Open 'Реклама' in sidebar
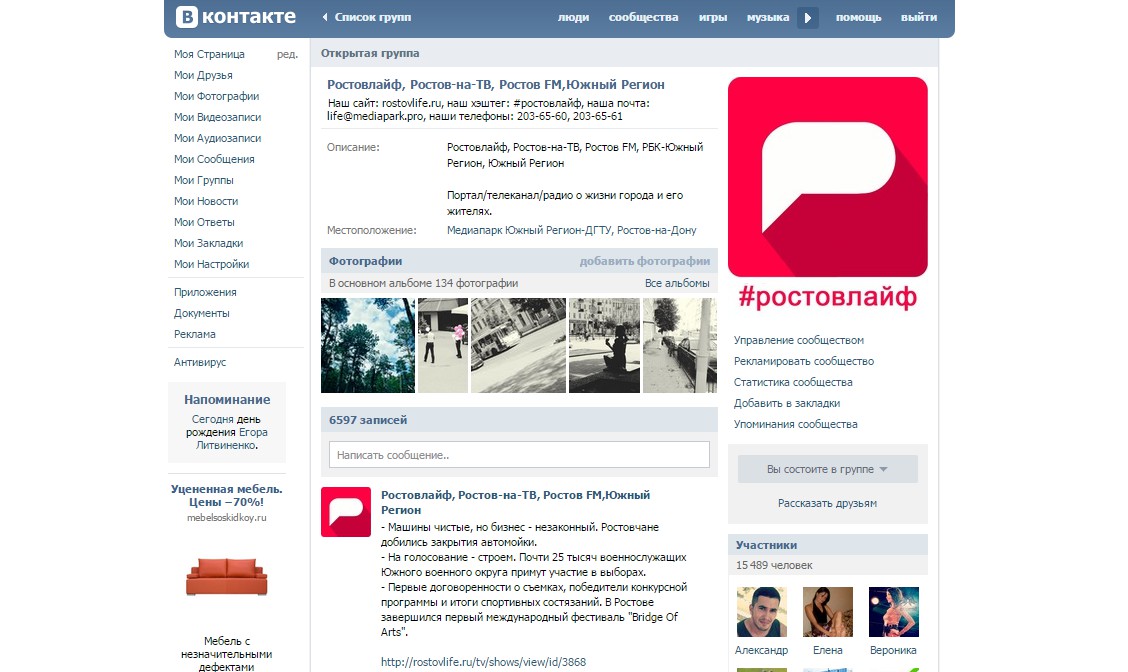The height and width of the screenshot is (672, 1128). pos(194,334)
